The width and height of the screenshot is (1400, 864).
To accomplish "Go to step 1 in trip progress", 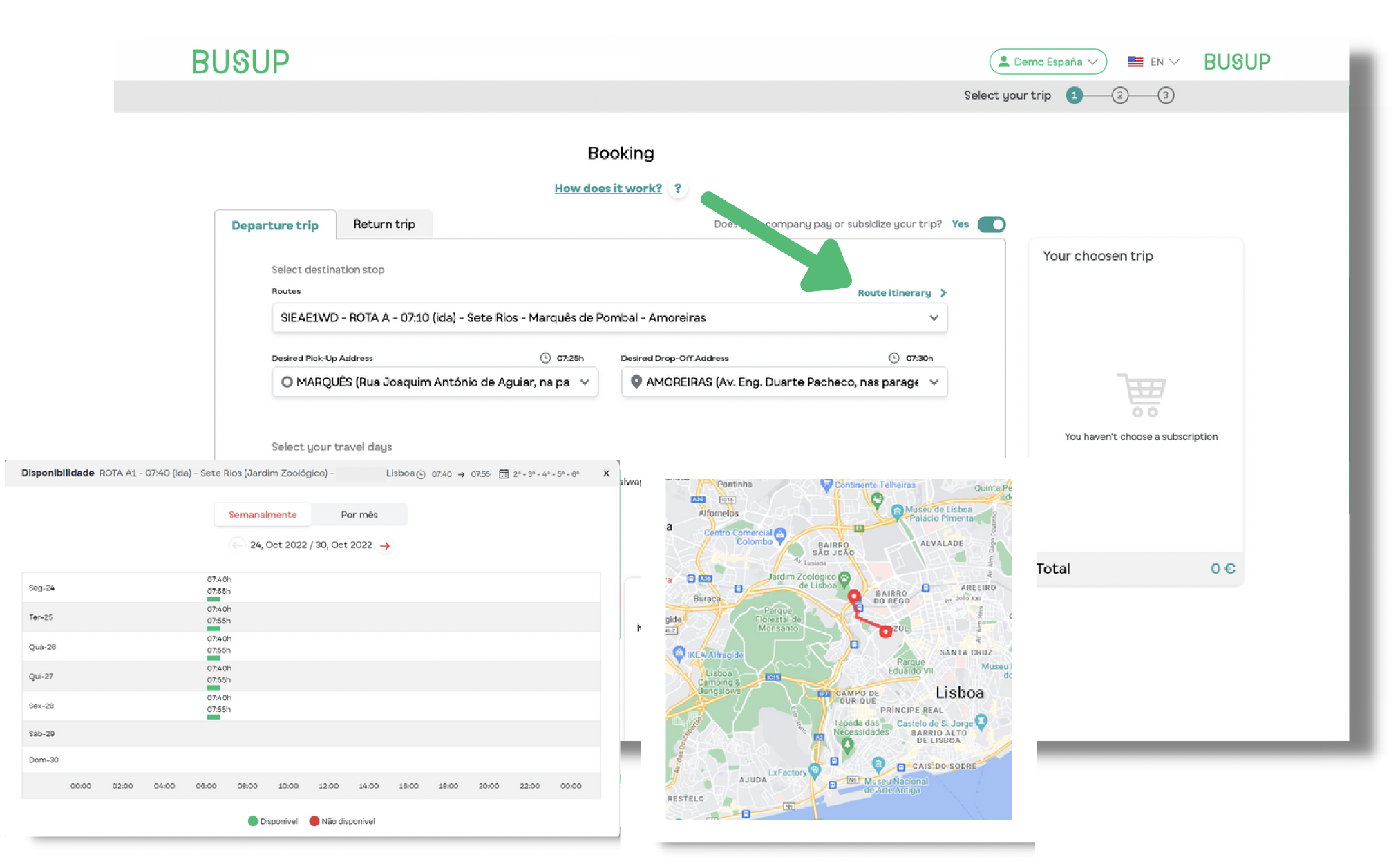I will point(1074,95).
